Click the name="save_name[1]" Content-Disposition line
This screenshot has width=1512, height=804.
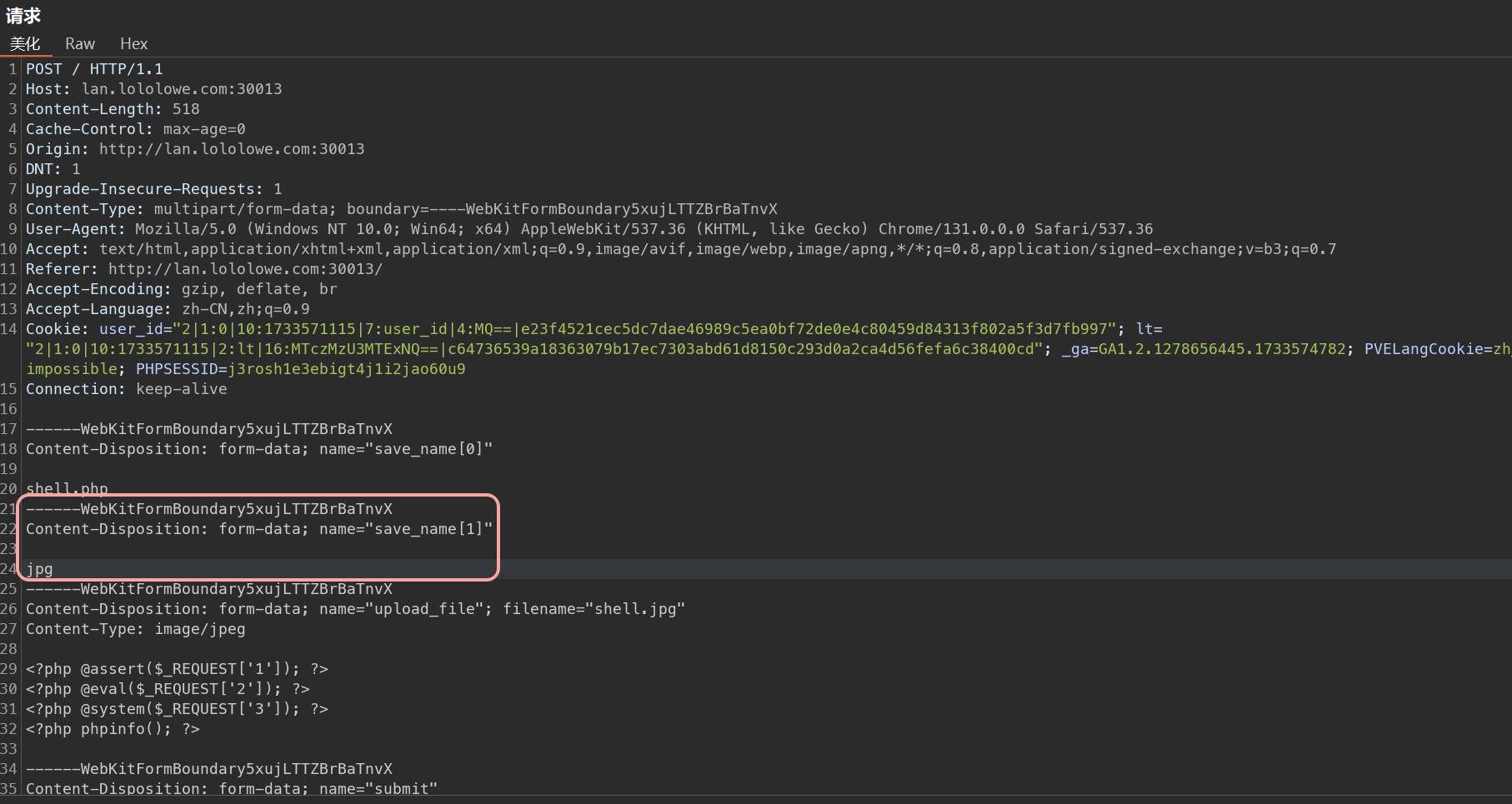point(259,529)
